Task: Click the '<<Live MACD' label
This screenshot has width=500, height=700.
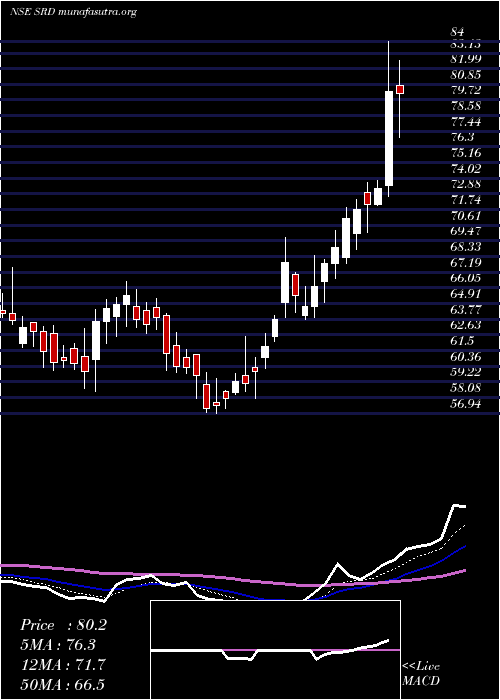Action: click(x=421, y=673)
